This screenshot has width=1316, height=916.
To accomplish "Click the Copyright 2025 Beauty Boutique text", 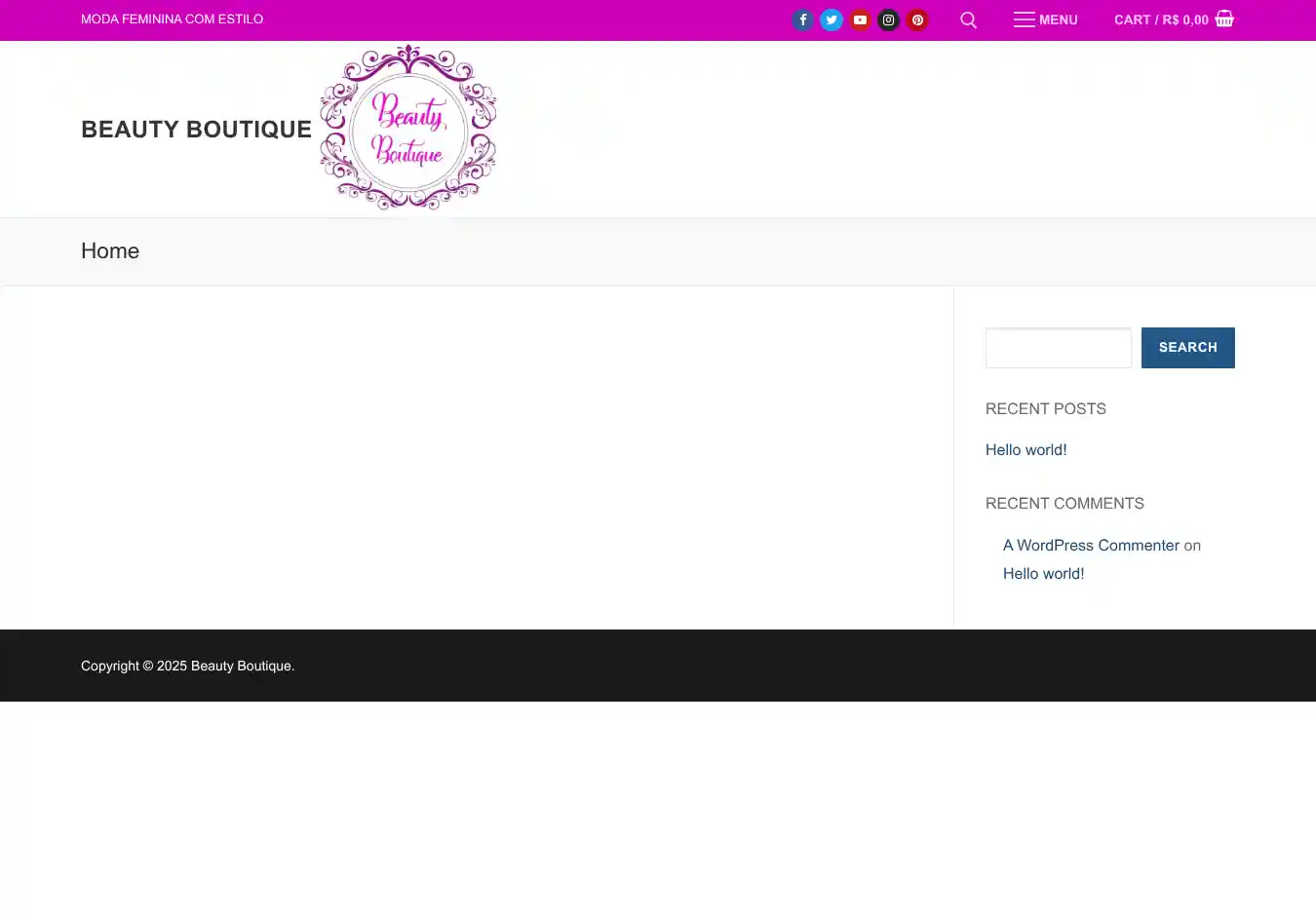I will coord(187,666).
